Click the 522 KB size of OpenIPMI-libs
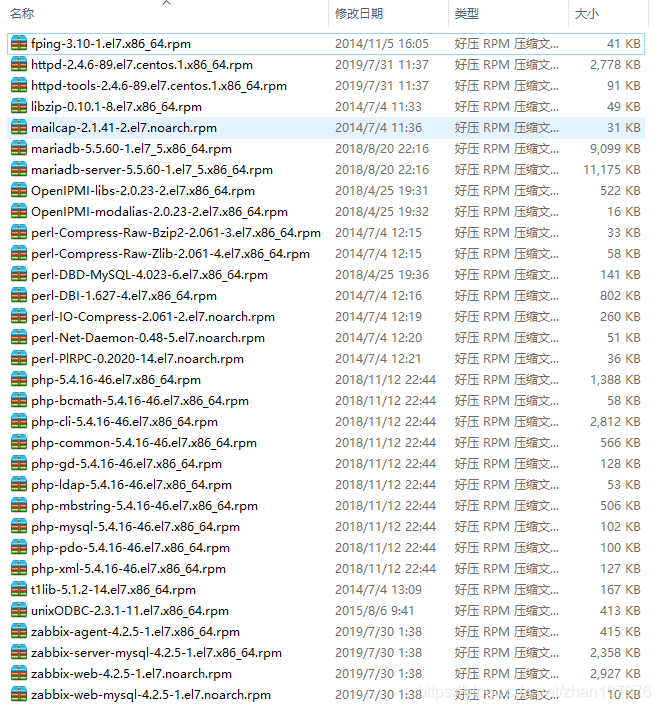The width and height of the screenshot is (661, 710). click(620, 191)
